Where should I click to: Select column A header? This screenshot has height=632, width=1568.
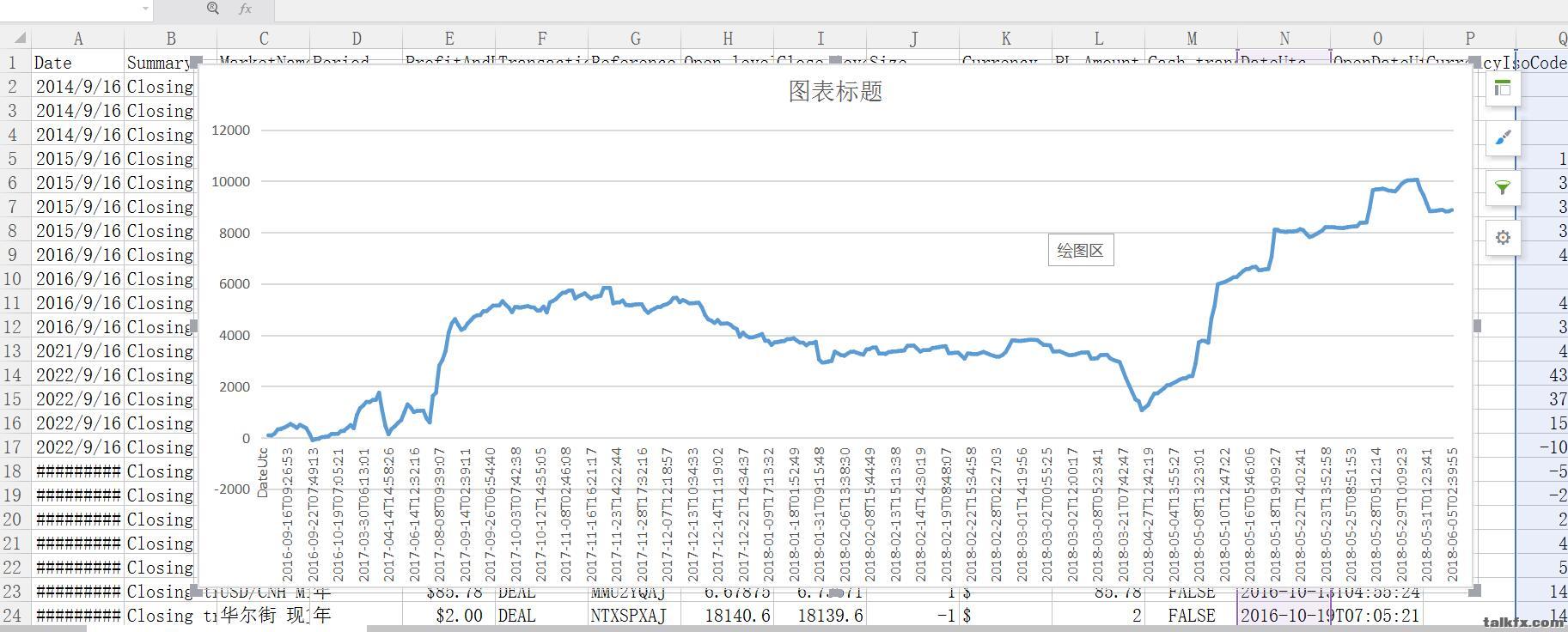pyautogui.click(x=78, y=38)
